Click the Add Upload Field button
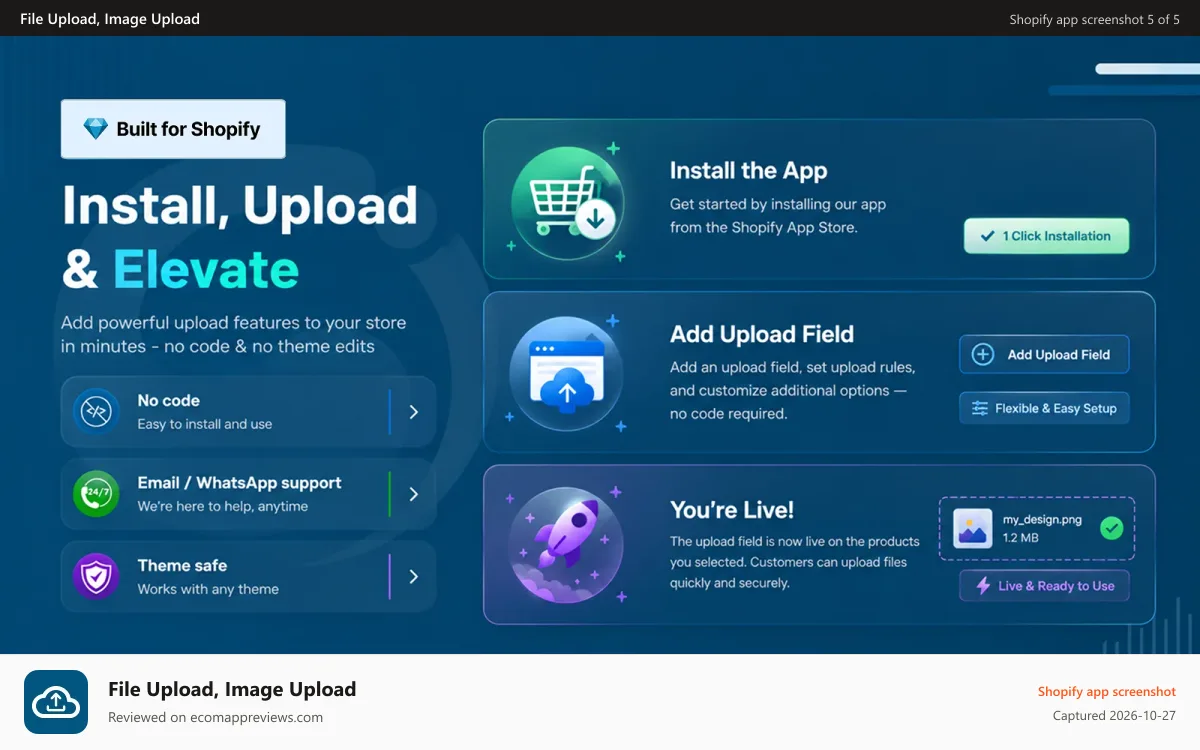The width and height of the screenshot is (1200, 750). 1044,355
